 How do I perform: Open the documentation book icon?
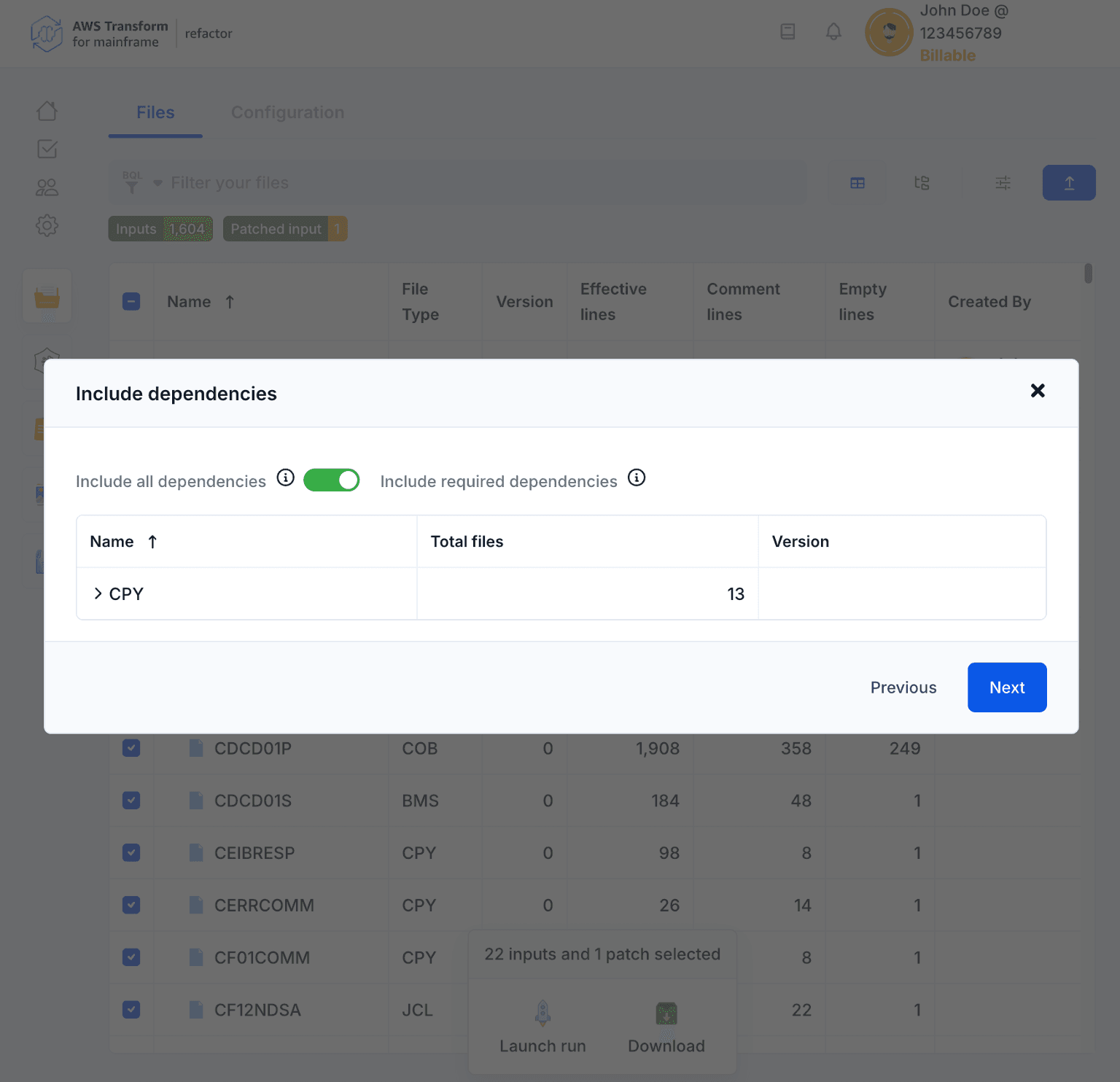pos(787,32)
